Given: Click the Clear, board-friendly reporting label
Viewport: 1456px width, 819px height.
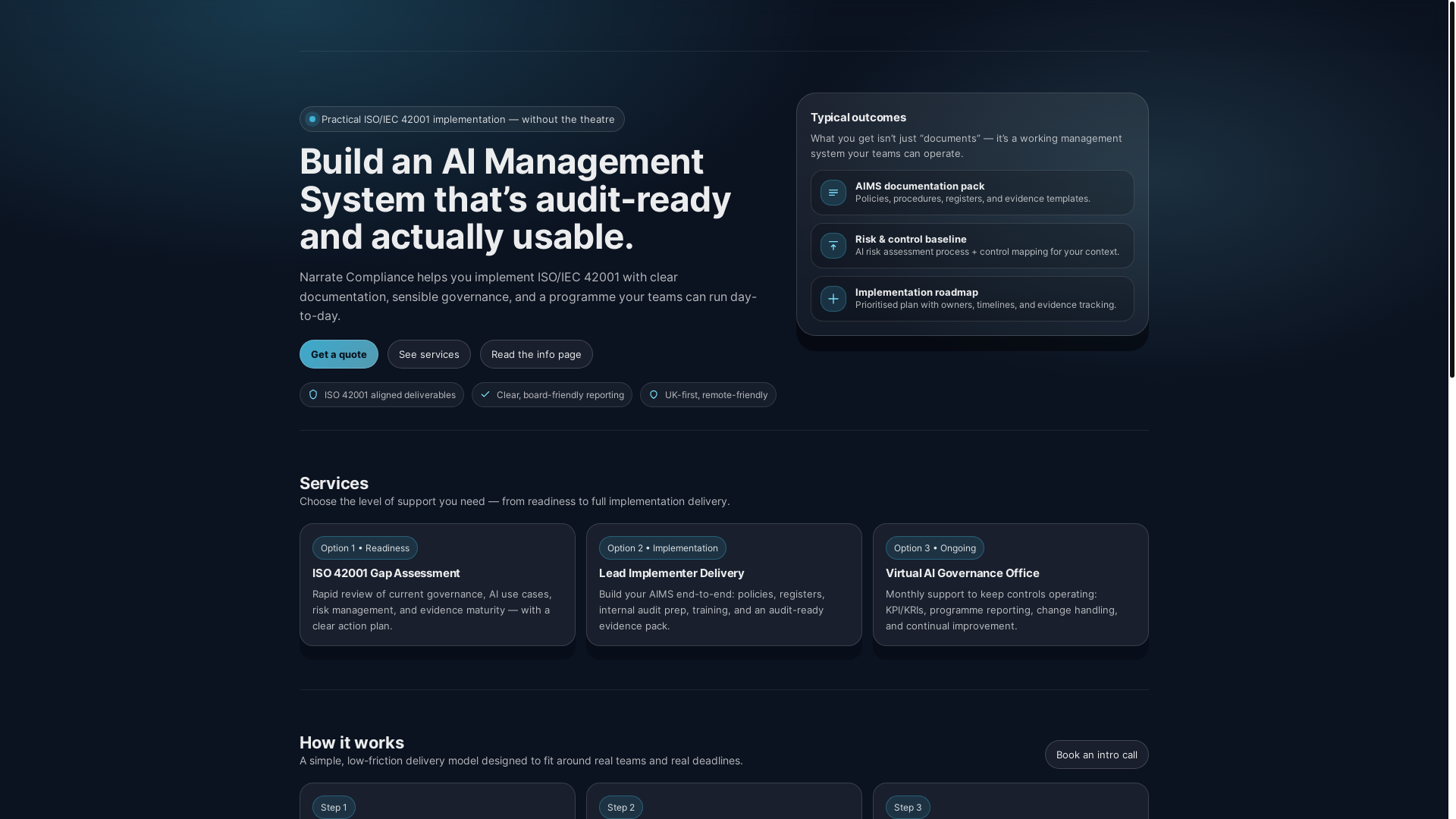Looking at the screenshot, I should coord(560,395).
